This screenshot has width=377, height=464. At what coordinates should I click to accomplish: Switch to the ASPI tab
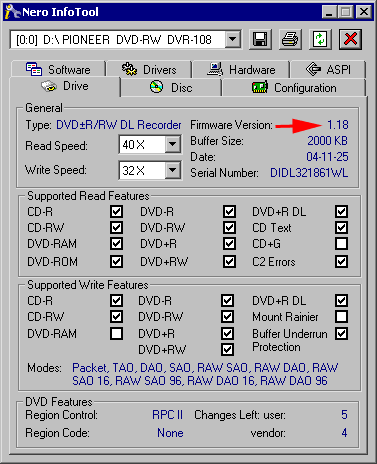[328, 69]
